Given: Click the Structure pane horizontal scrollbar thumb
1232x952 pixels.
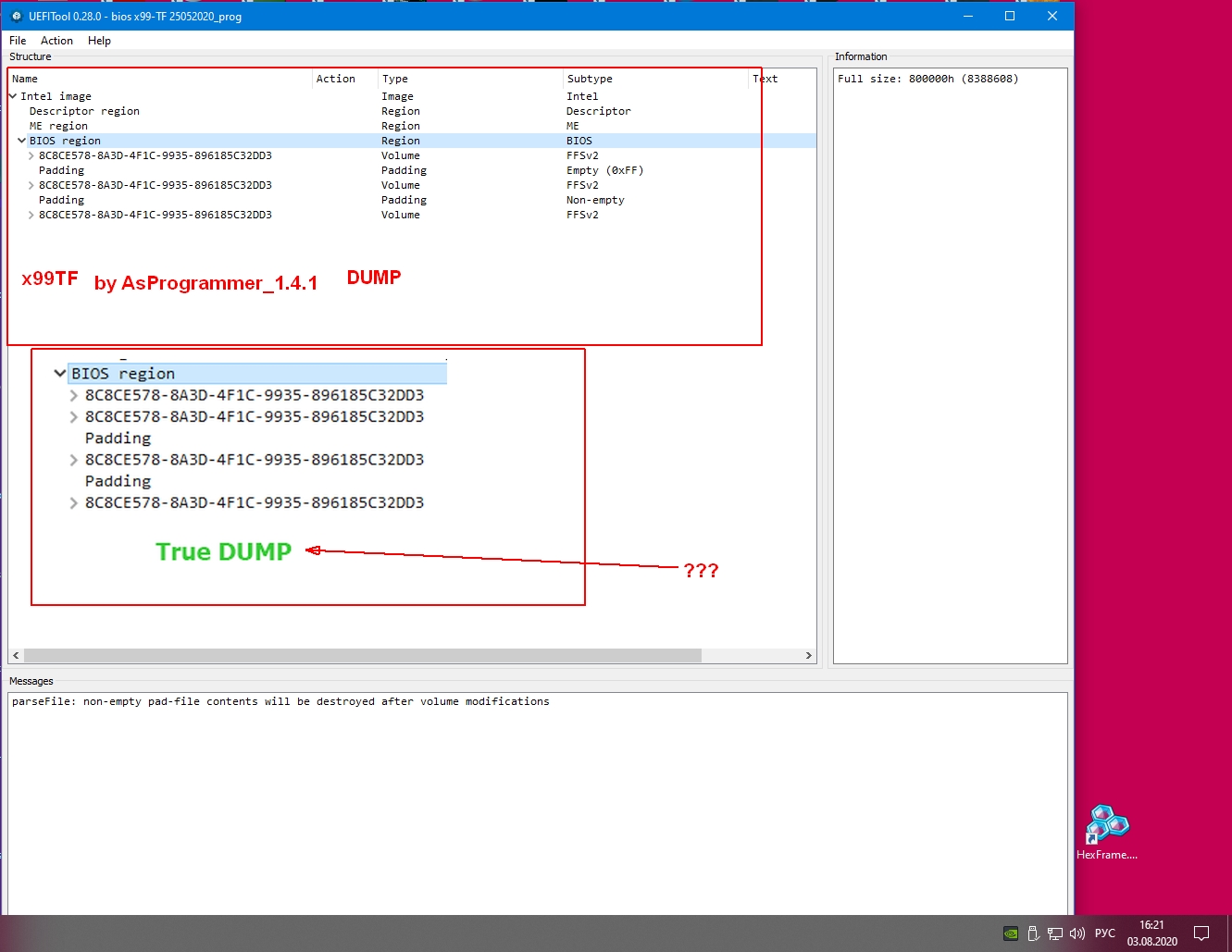Looking at the screenshot, I should (x=363, y=655).
